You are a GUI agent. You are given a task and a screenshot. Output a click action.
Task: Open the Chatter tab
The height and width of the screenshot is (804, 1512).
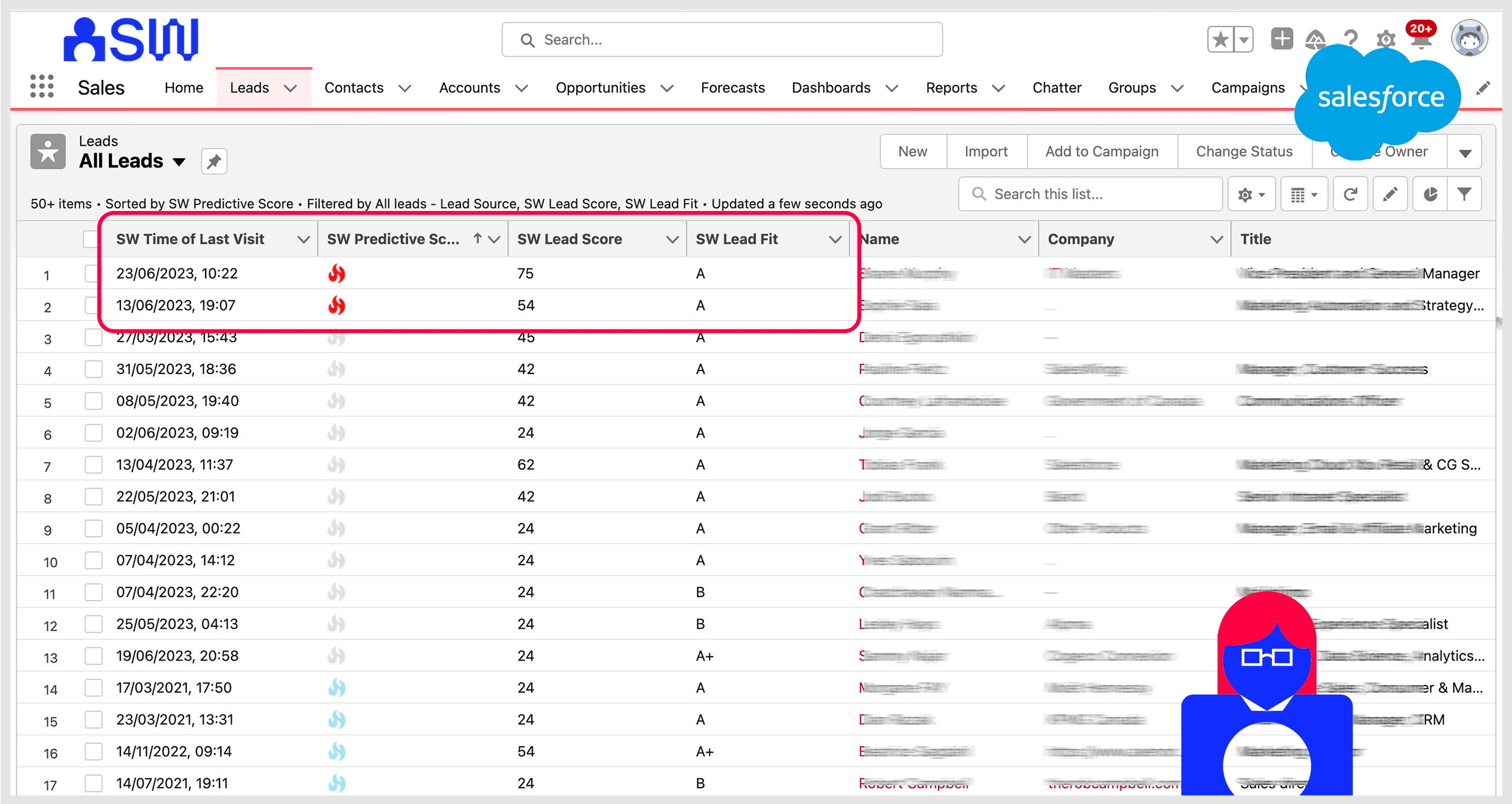coord(1056,88)
